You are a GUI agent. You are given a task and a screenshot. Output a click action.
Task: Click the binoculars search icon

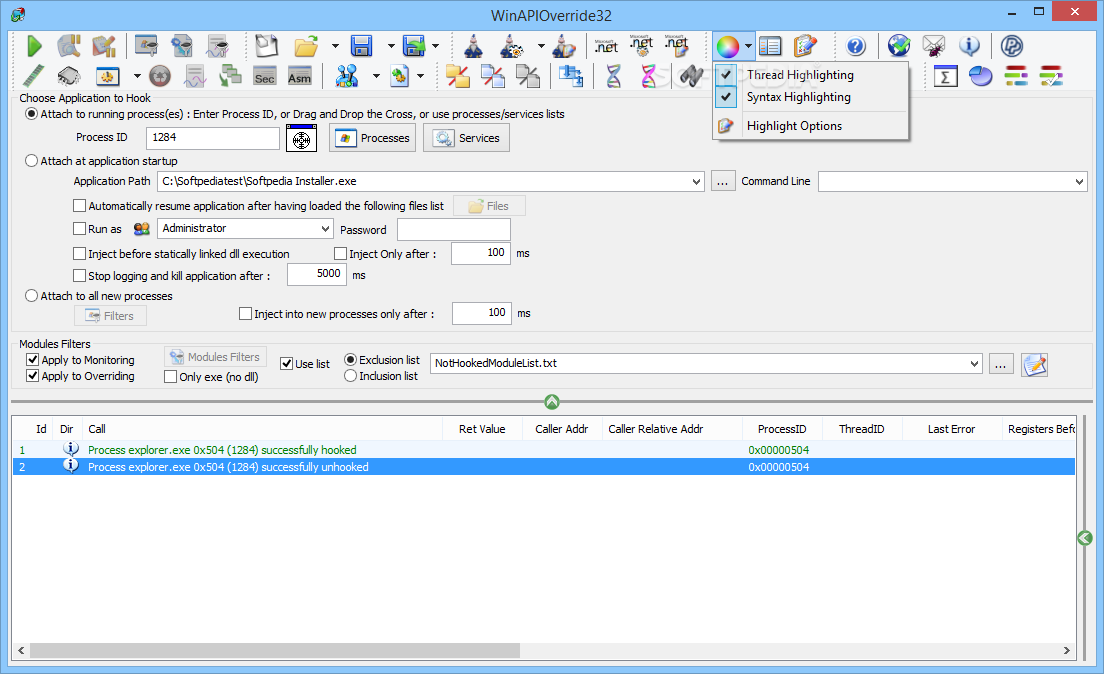coord(691,76)
